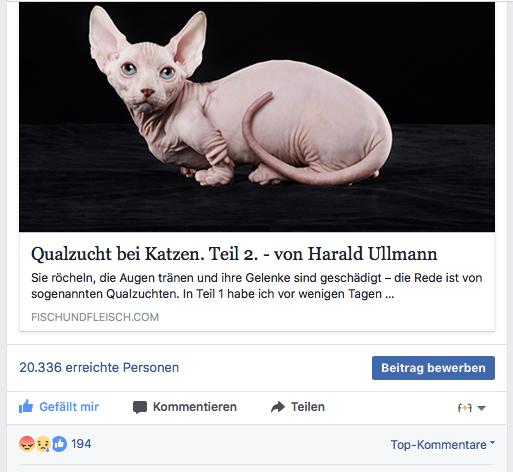
Task: Open the Qualzucht bei Katzen article title
Action: click(x=234, y=254)
